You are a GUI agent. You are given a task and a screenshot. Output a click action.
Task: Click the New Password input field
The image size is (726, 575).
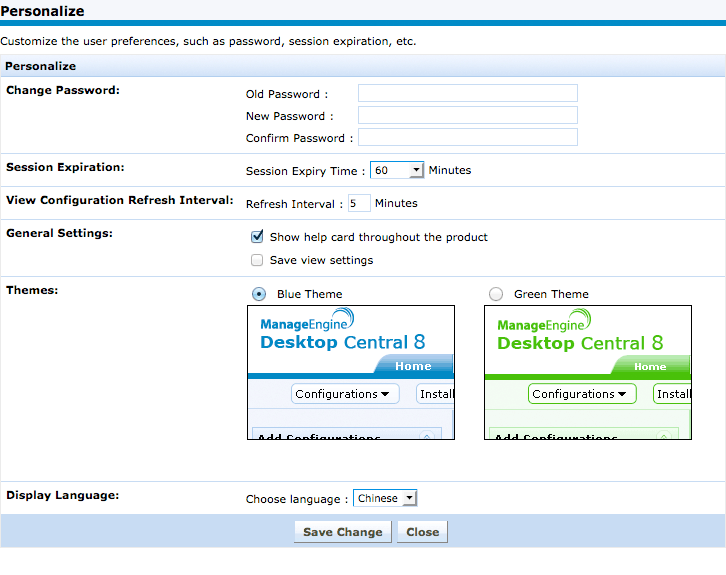[468, 115]
